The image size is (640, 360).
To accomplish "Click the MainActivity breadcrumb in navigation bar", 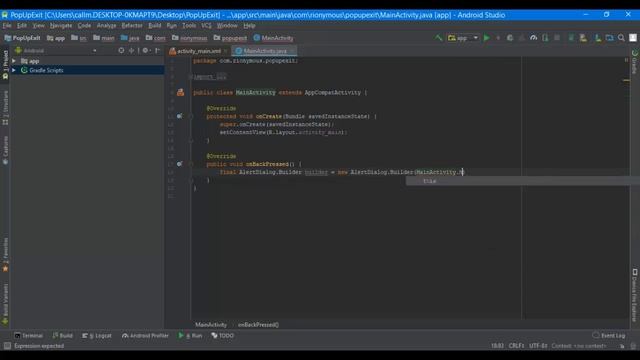I will [x=273, y=38].
